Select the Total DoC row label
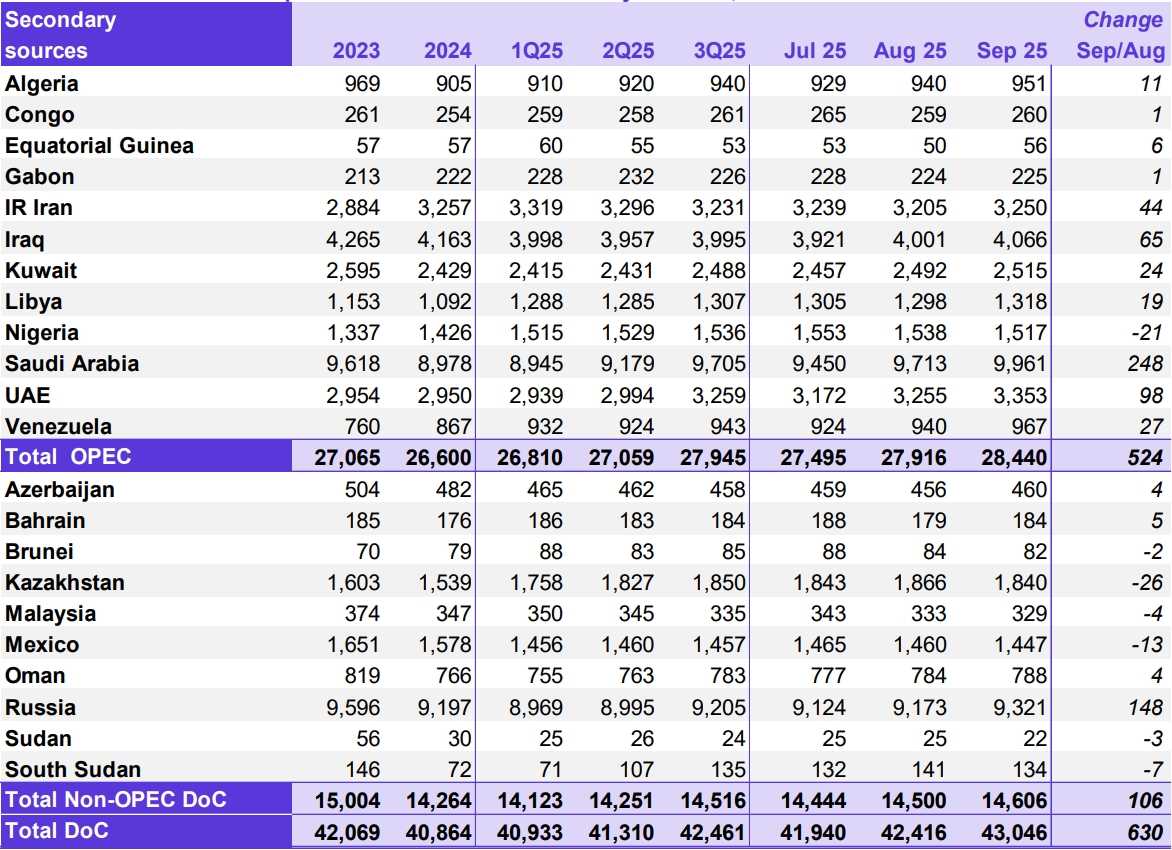This screenshot has width=1172, height=850. point(57,831)
